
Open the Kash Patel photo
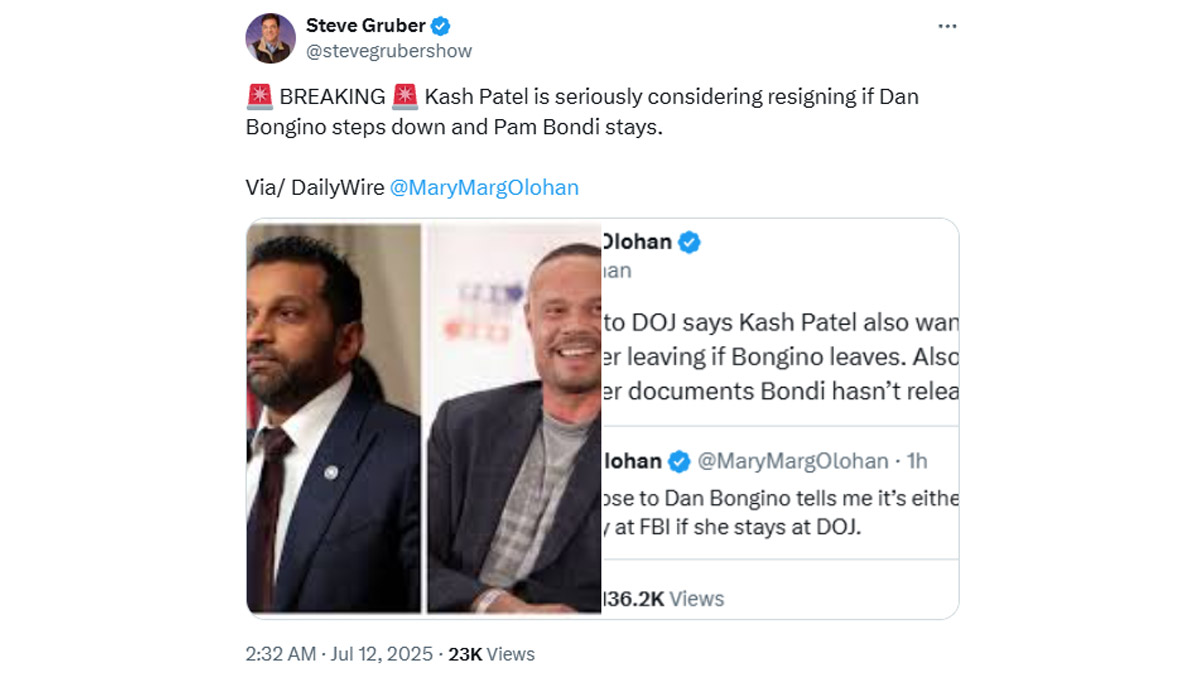[x=334, y=417]
